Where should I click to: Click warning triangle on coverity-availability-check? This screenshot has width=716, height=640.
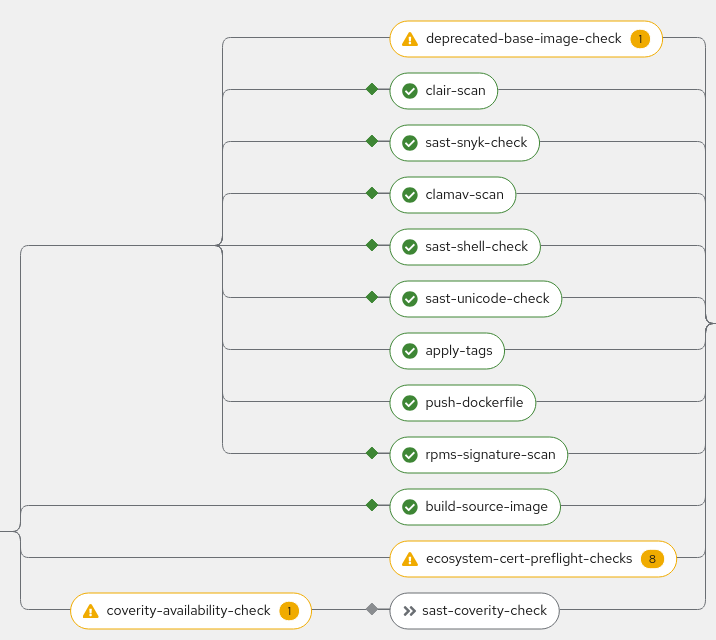pos(90,611)
